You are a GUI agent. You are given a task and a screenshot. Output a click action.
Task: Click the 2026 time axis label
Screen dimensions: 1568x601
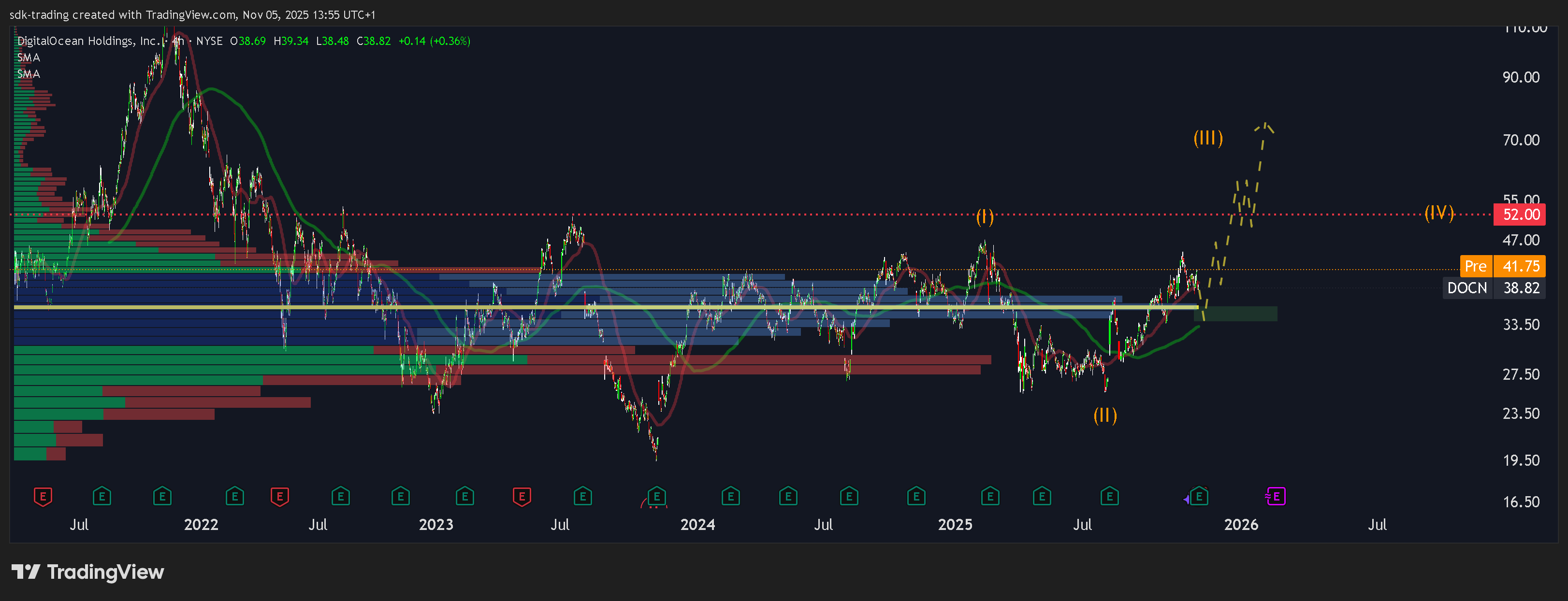1241,524
